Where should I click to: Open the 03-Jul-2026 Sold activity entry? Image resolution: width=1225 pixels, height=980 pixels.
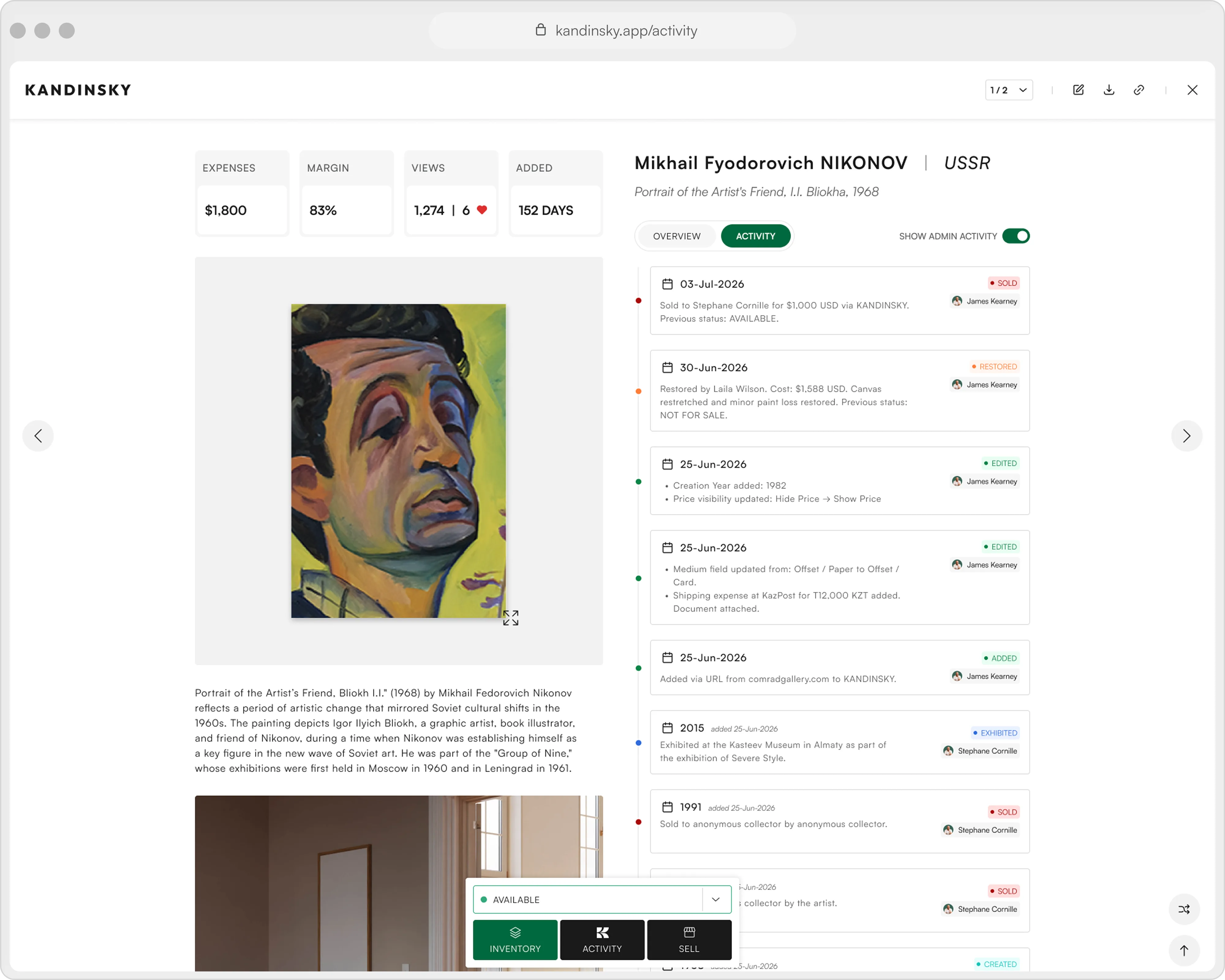coord(839,300)
